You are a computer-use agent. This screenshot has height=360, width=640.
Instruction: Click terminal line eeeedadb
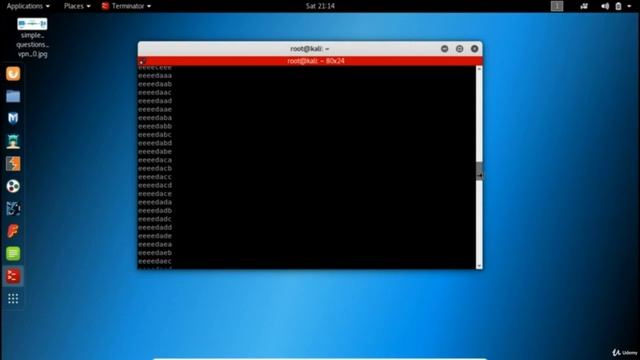[155, 211]
